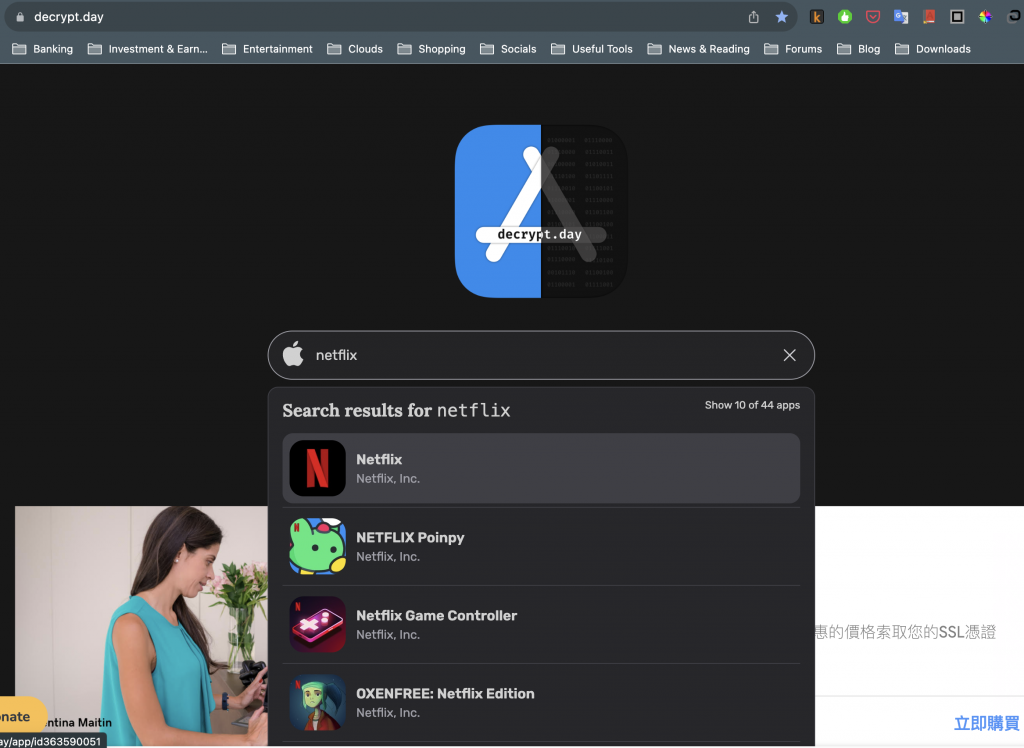This screenshot has width=1024, height=748.
Task: Open the Pocket extension icon
Action: coord(873,17)
